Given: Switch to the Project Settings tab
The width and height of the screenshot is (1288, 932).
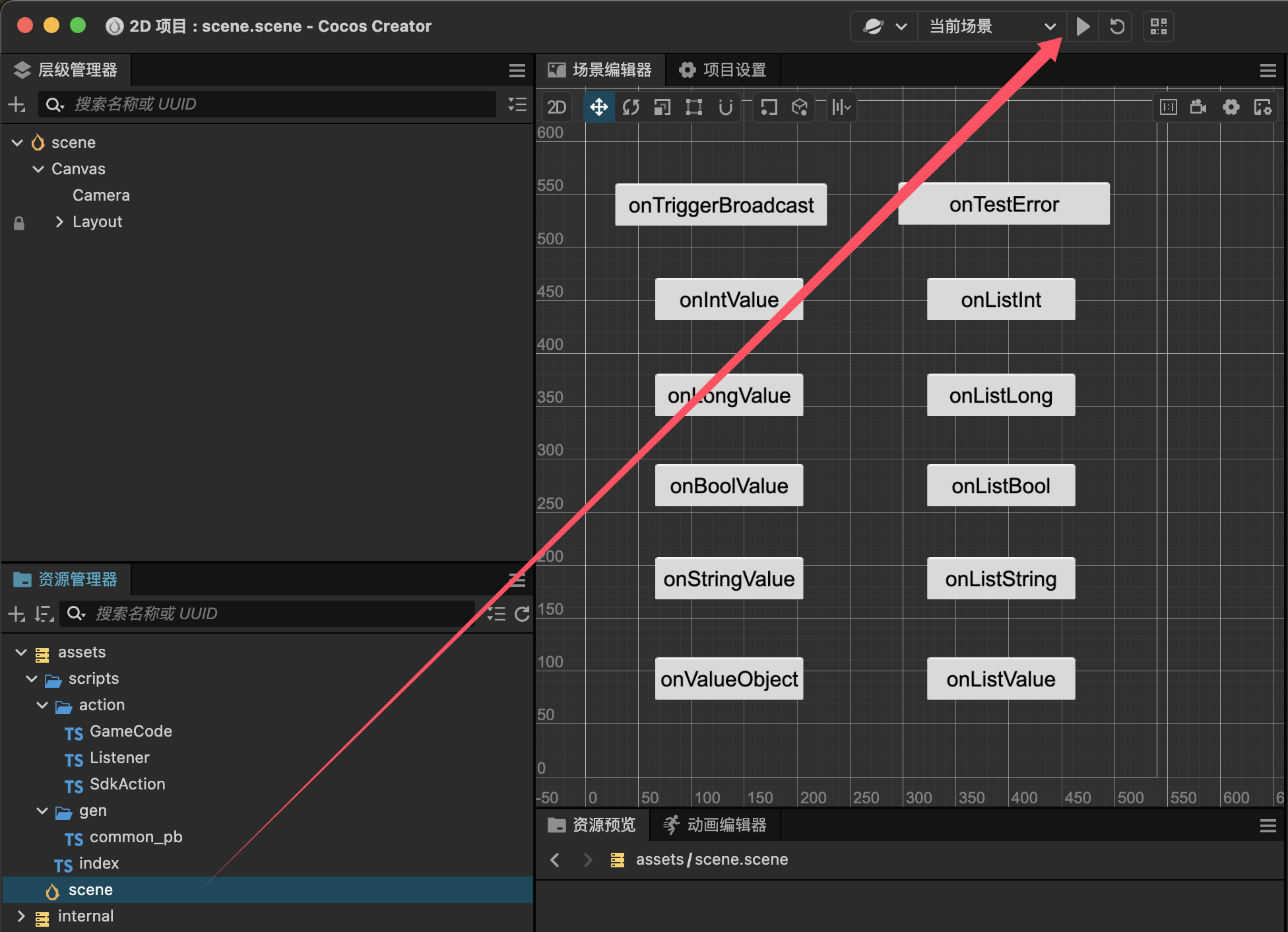Looking at the screenshot, I should pos(723,70).
